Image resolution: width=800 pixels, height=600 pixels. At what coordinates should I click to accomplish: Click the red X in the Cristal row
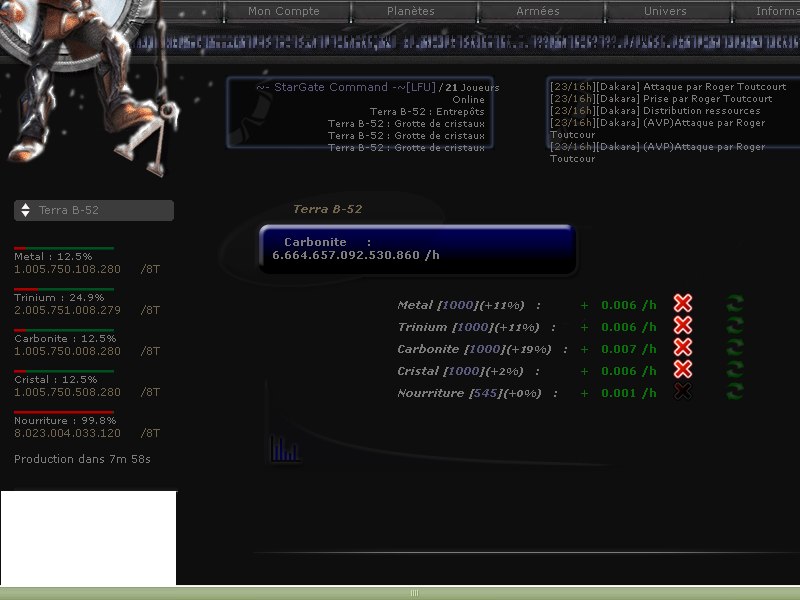pos(683,370)
